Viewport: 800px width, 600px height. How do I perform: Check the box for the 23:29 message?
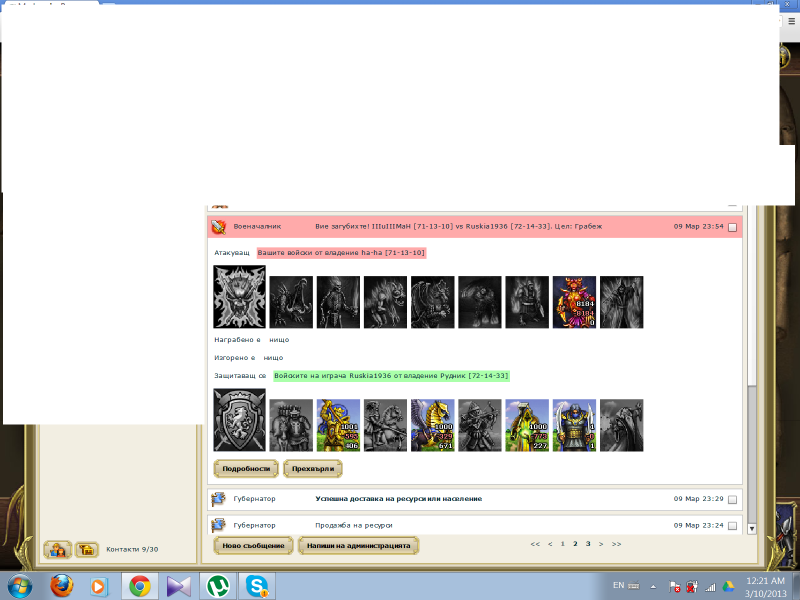732,499
